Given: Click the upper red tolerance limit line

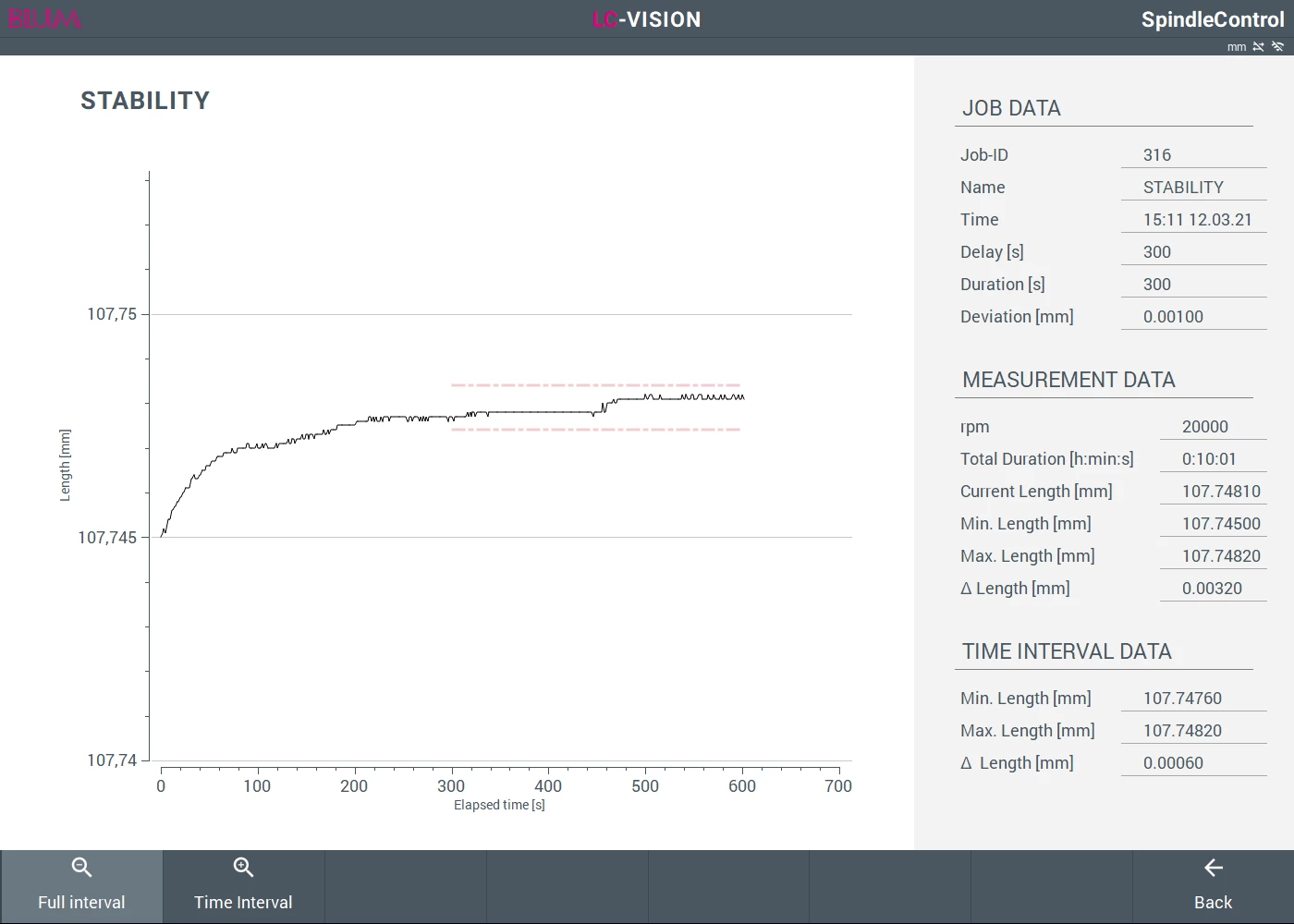Looking at the screenshot, I should pos(595,385).
